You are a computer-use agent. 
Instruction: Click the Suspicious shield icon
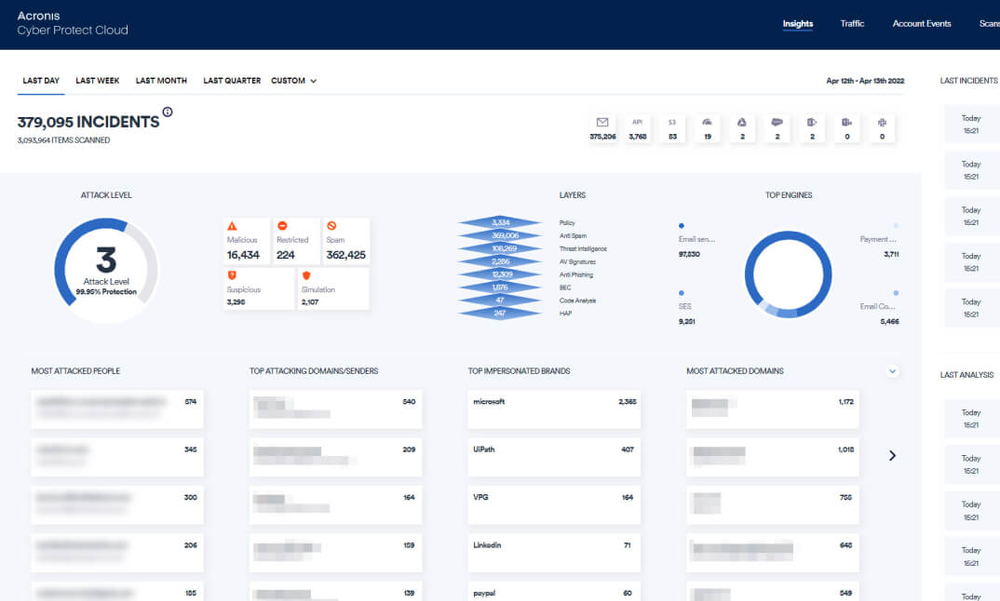click(x=232, y=275)
